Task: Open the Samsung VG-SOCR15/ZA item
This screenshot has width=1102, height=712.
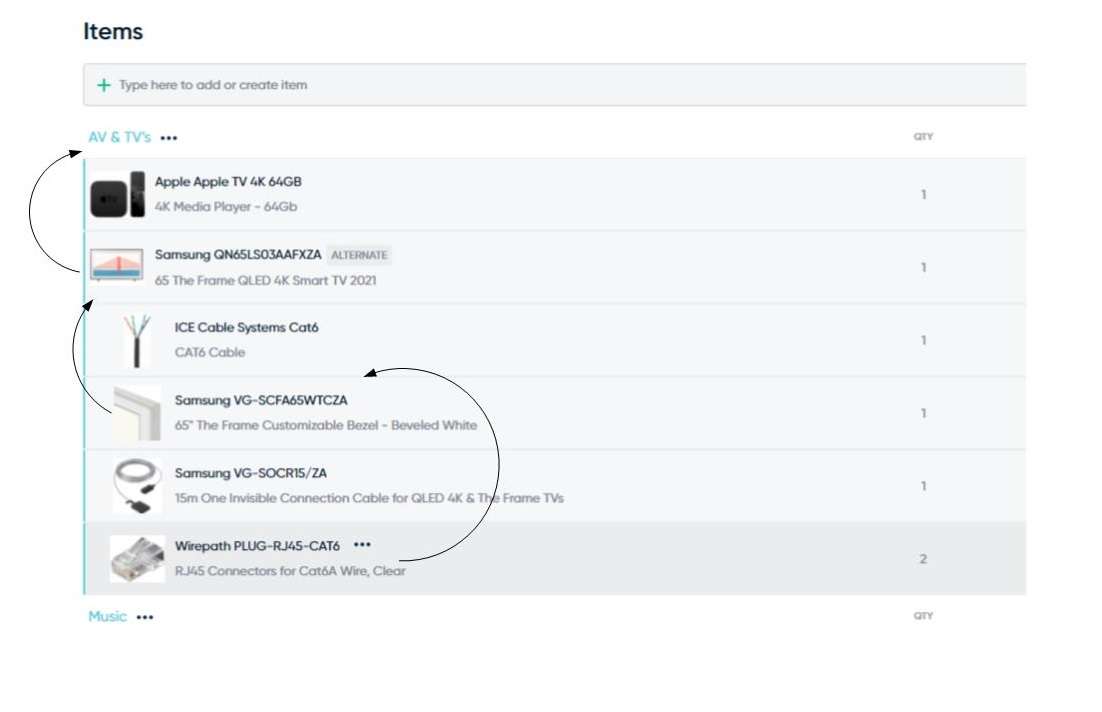Action: [x=251, y=473]
